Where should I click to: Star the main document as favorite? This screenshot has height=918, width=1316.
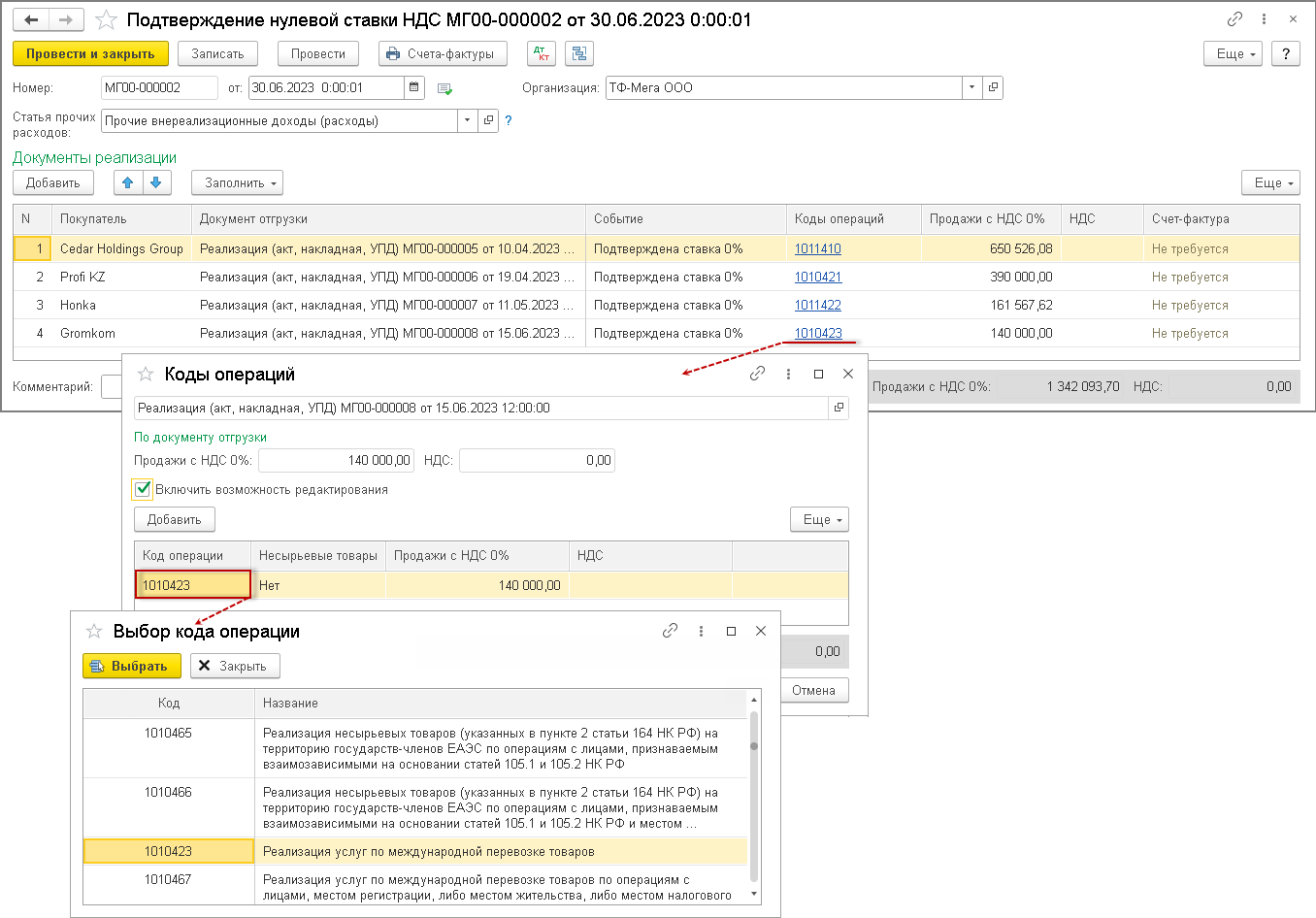(x=107, y=19)
